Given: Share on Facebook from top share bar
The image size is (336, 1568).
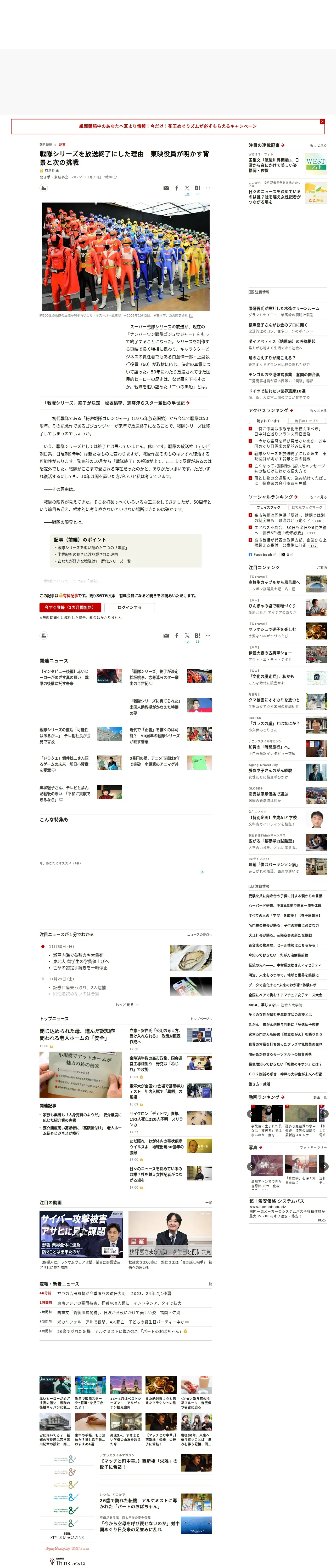Looking at the screenshot, I should click(x=177, y=188).
